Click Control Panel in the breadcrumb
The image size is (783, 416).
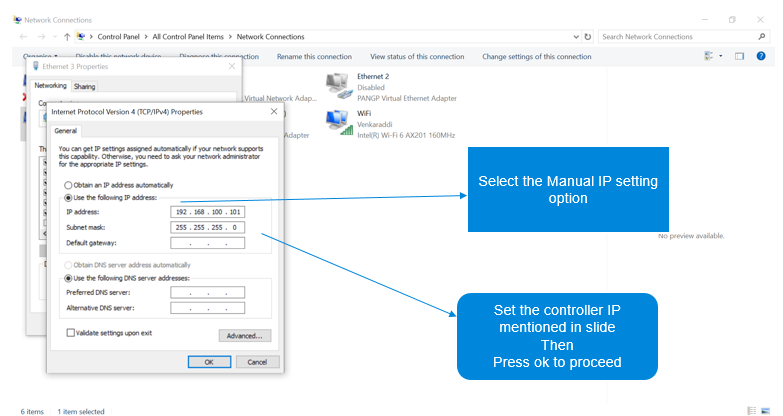(x=118, y=36)
